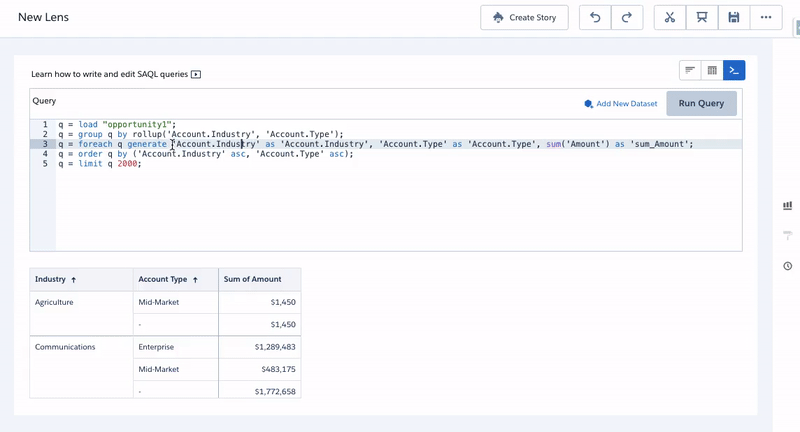
Task: Select Mid-Market cell under Agriculture
Action: 176,302
